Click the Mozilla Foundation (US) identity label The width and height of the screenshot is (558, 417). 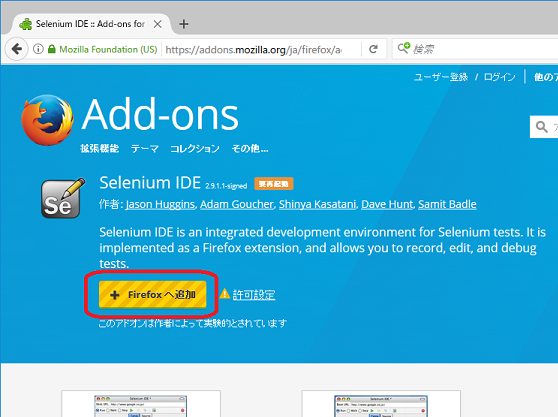pyautogui.click(x=108, y=49)
